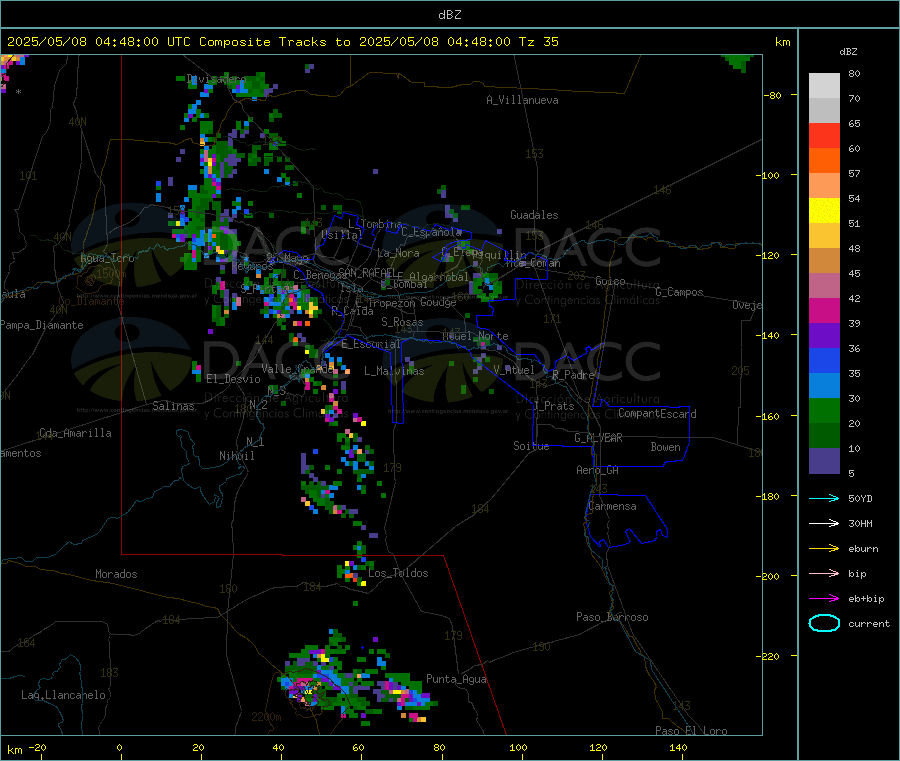
Task: Click the Paso_Barroso label
Action: click(x=612, y=617)
